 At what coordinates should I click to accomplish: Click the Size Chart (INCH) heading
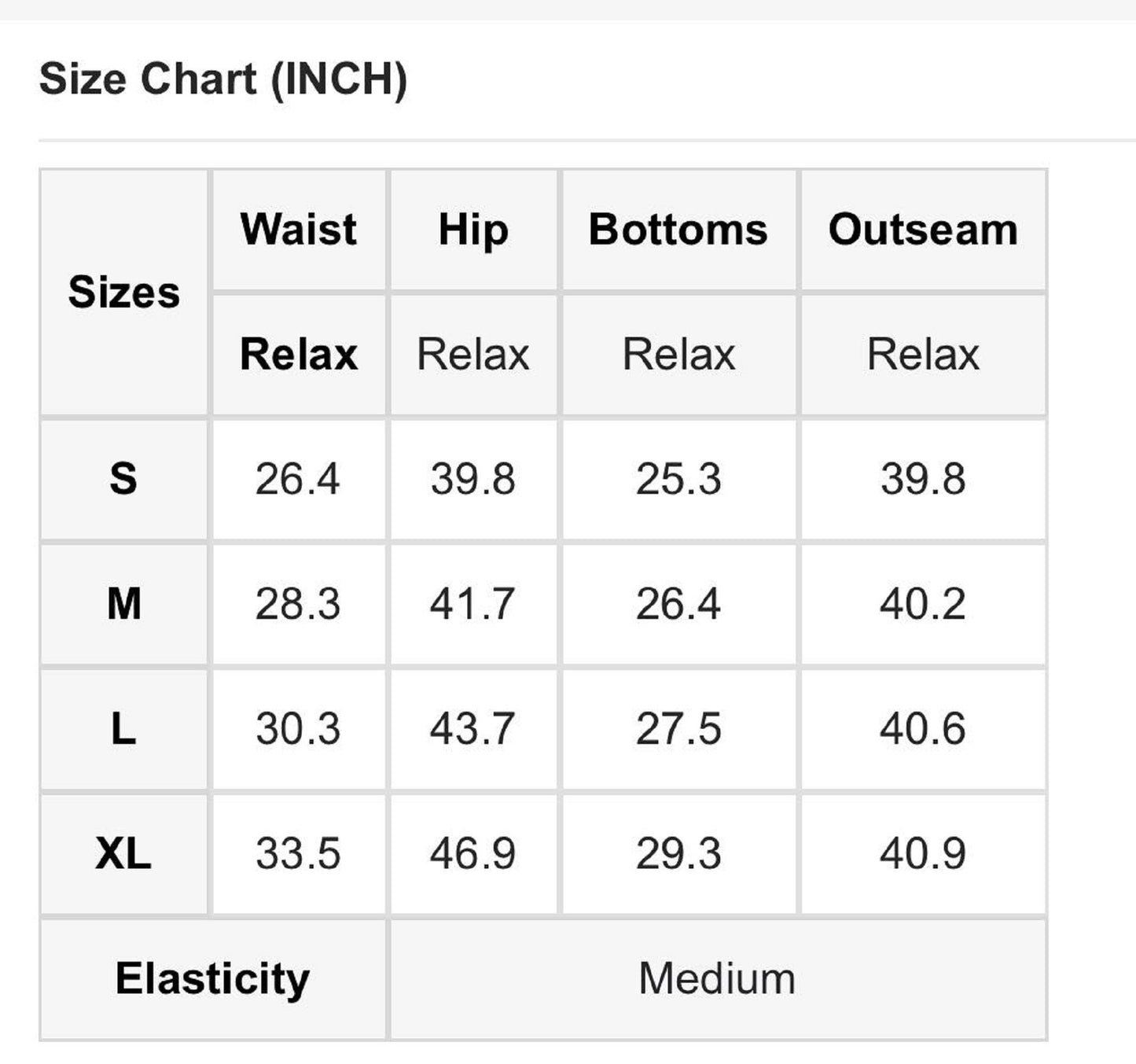coord(223,79)
